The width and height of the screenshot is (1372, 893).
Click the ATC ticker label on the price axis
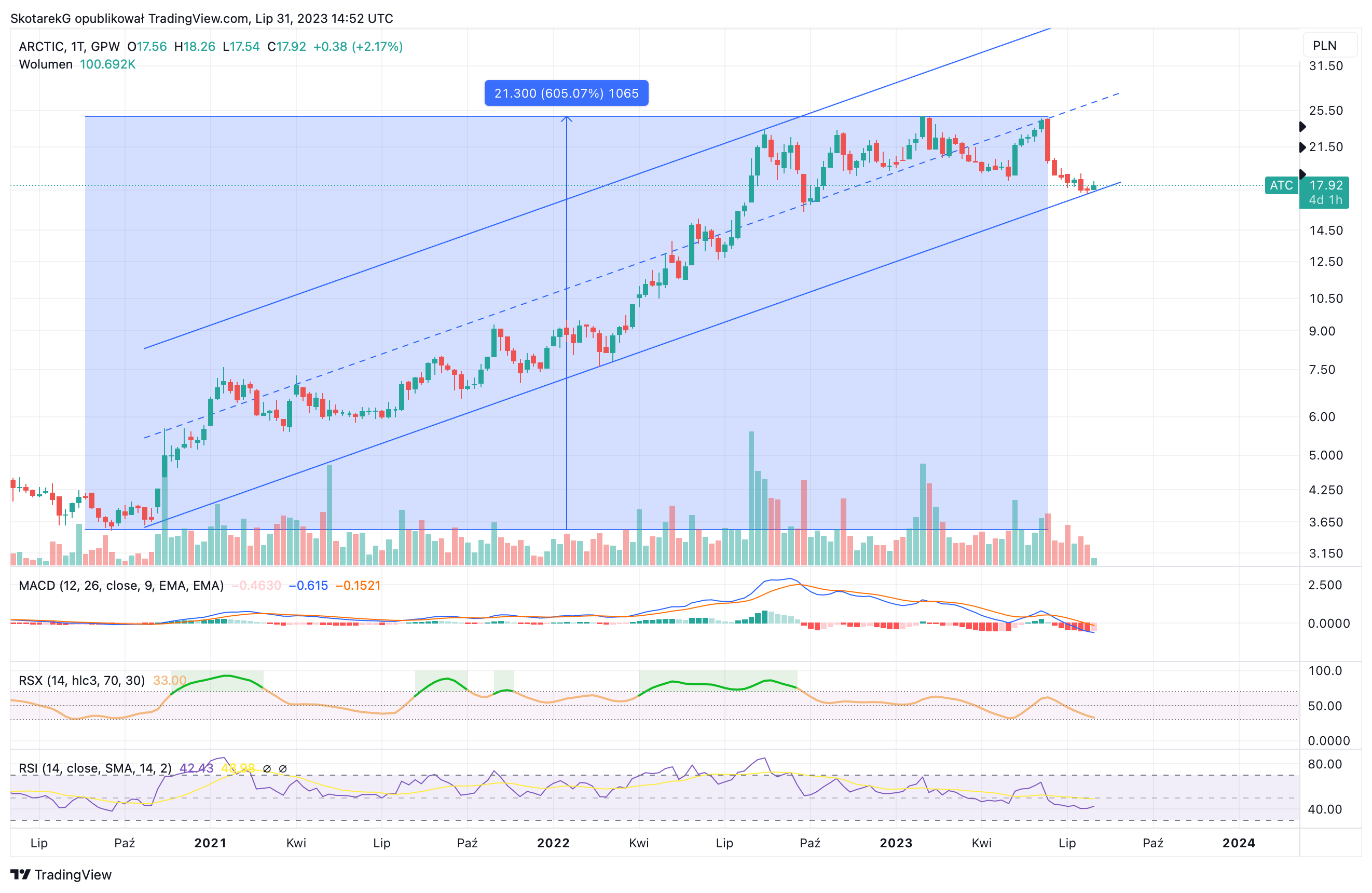pyautogui.click(x=1282, y=185)
